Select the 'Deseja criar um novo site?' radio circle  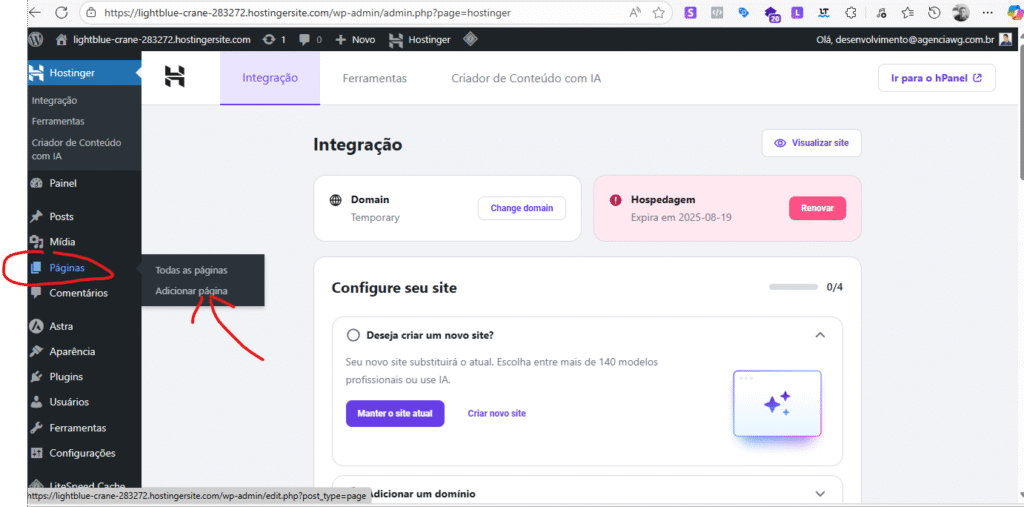point(353,335)
